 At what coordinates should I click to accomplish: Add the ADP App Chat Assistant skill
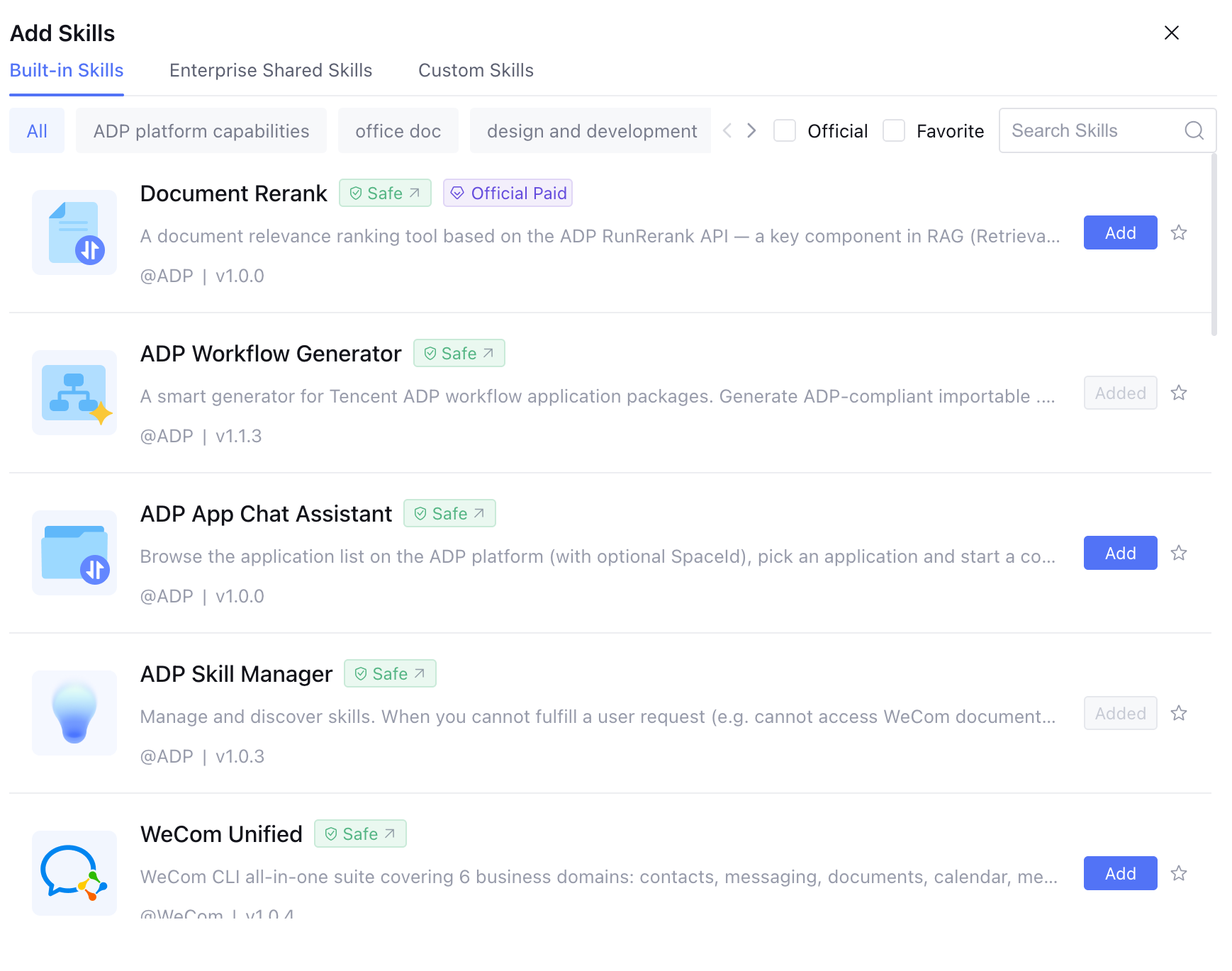(1121, 553)
